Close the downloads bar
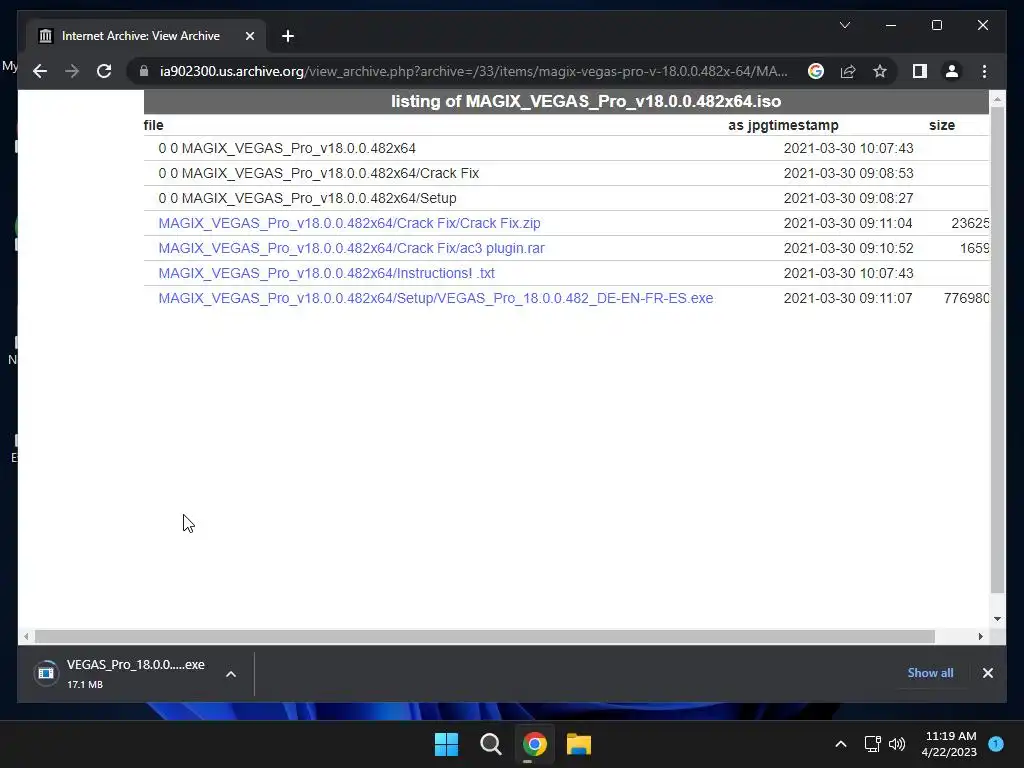The width and height of the screenshot is (1024, 768). (987, 673)
